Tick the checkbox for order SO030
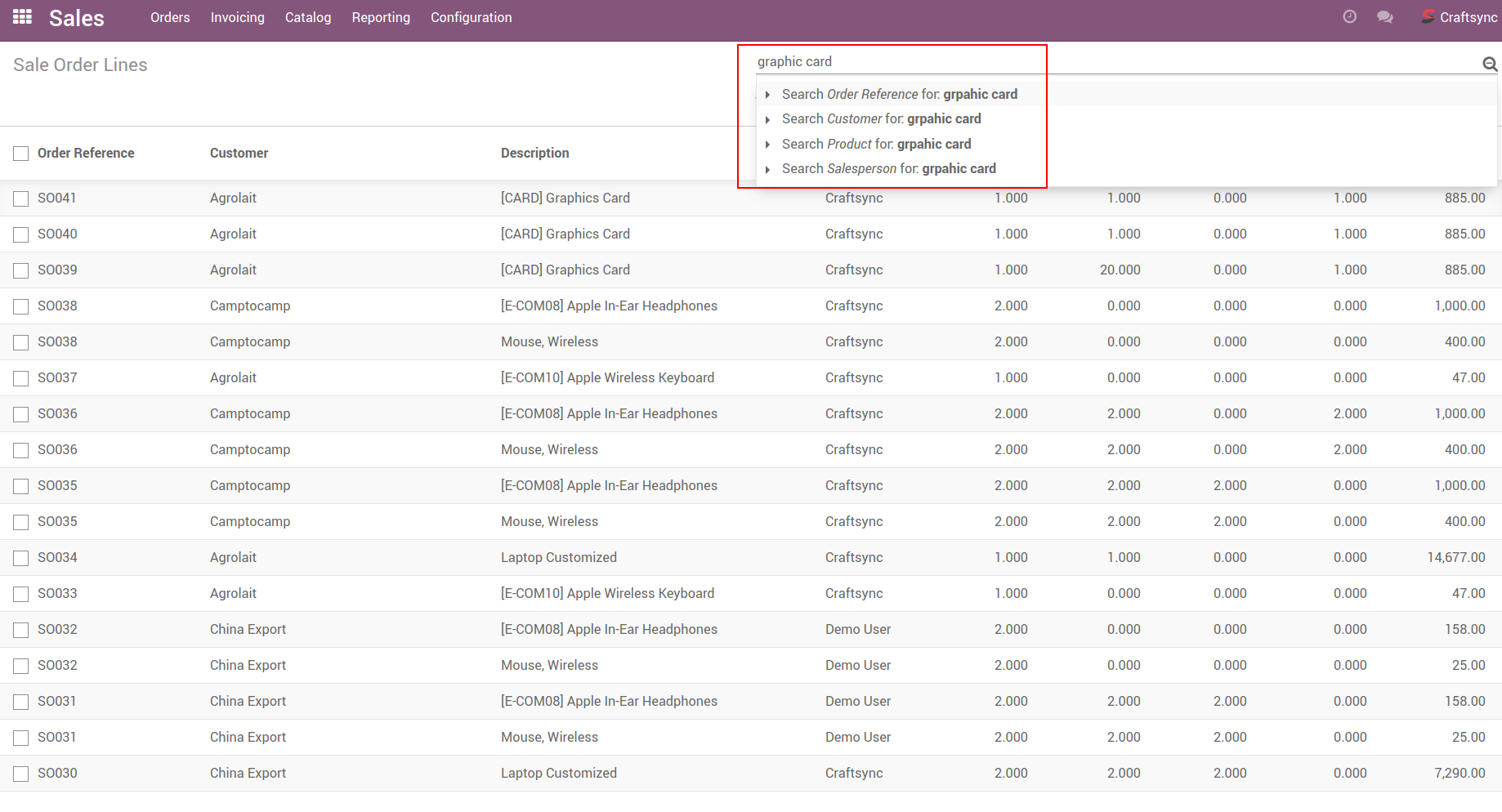Image resolution: width=1502 pixels, height=812 pixels. (21, 774)
